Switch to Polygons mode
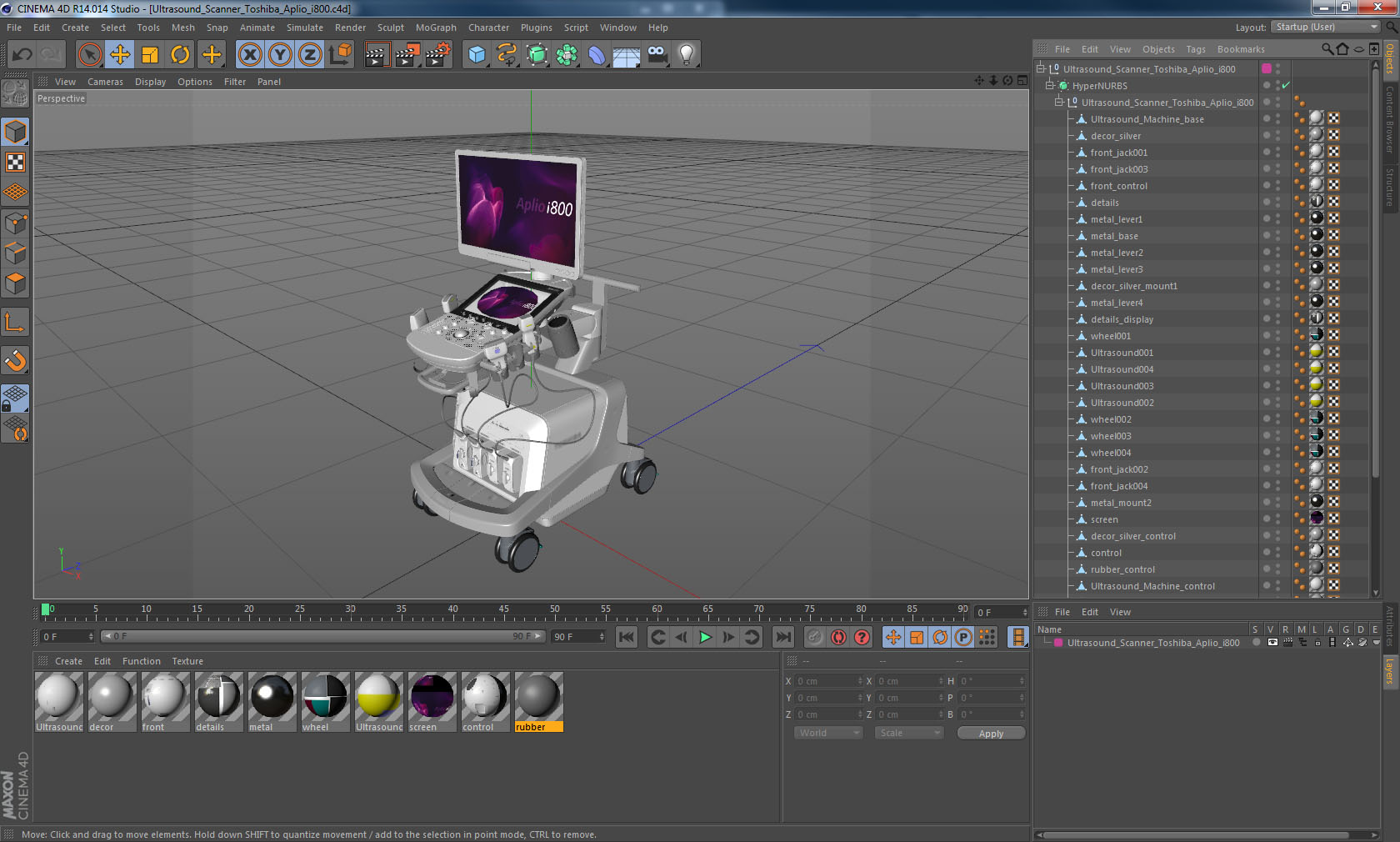 click(16, 283)
